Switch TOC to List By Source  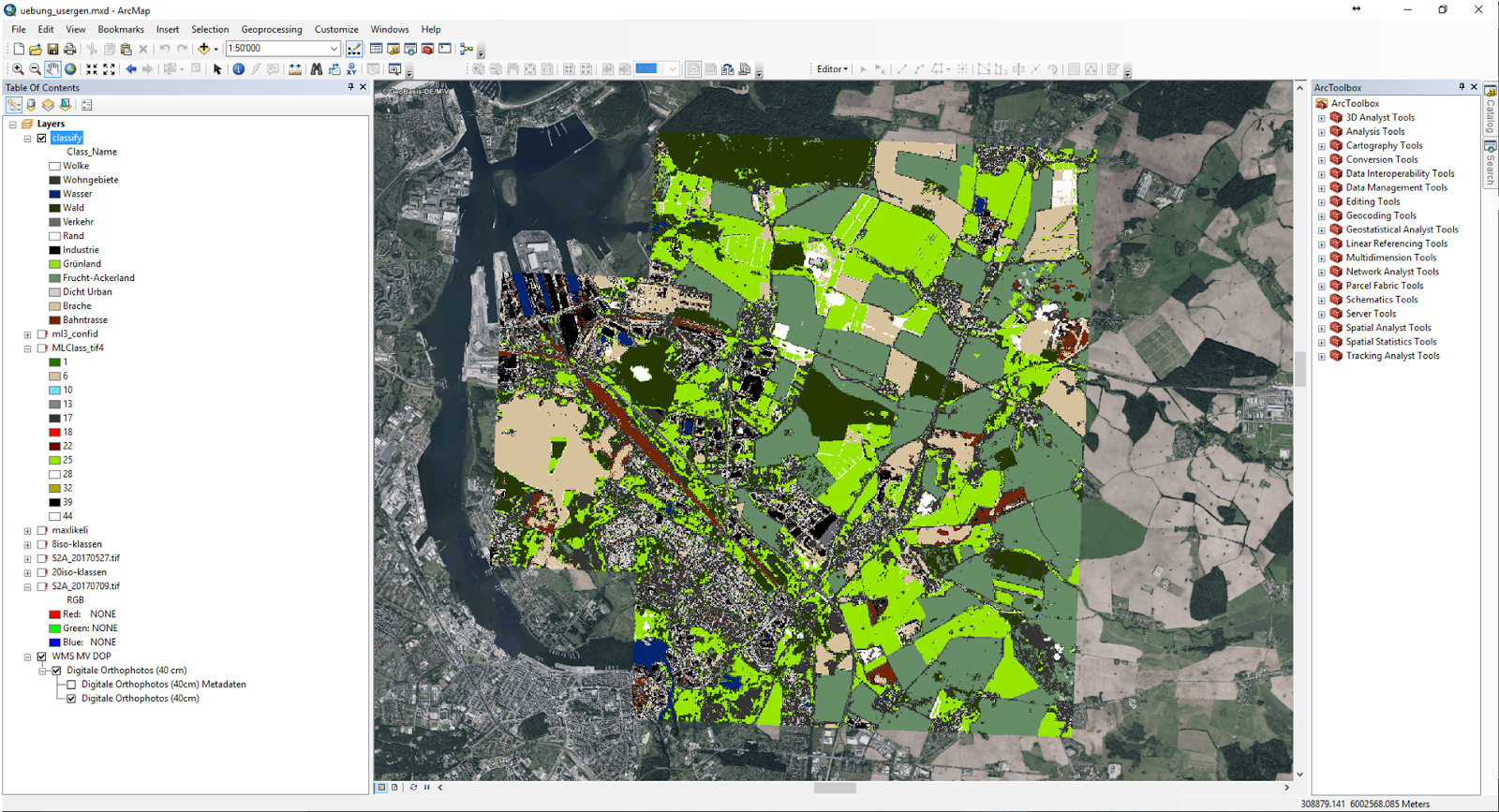pyautogui.click(x=31, y=105)
